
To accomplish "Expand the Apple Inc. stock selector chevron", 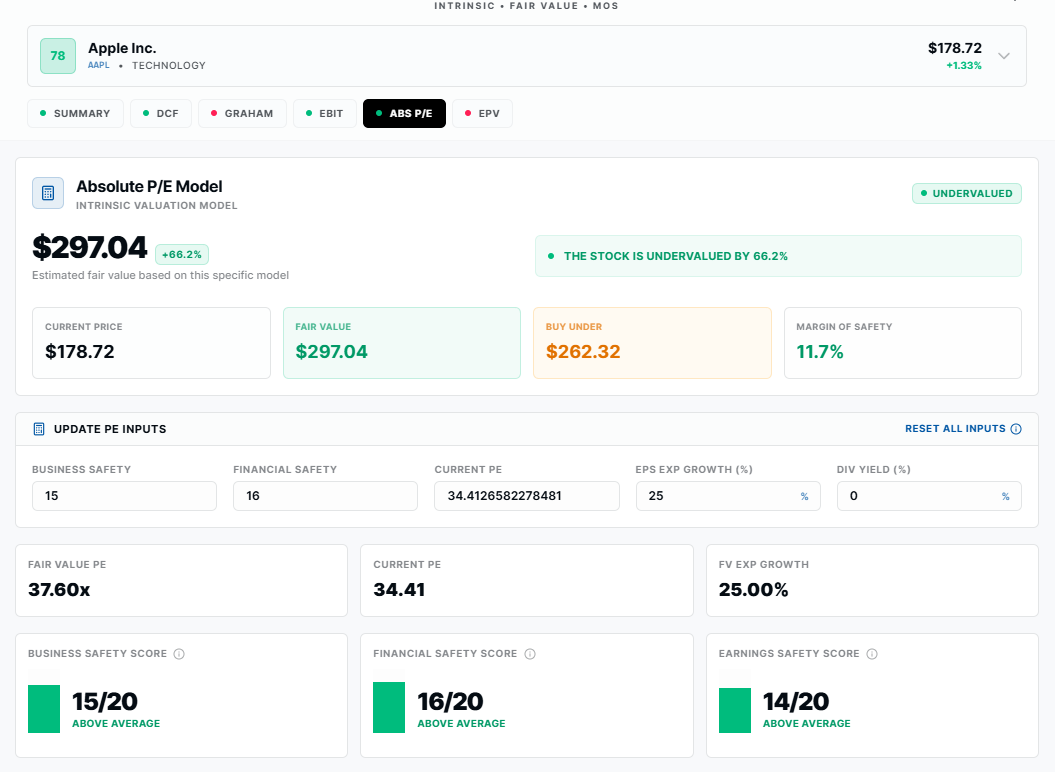I will [x=1004, y=56].
